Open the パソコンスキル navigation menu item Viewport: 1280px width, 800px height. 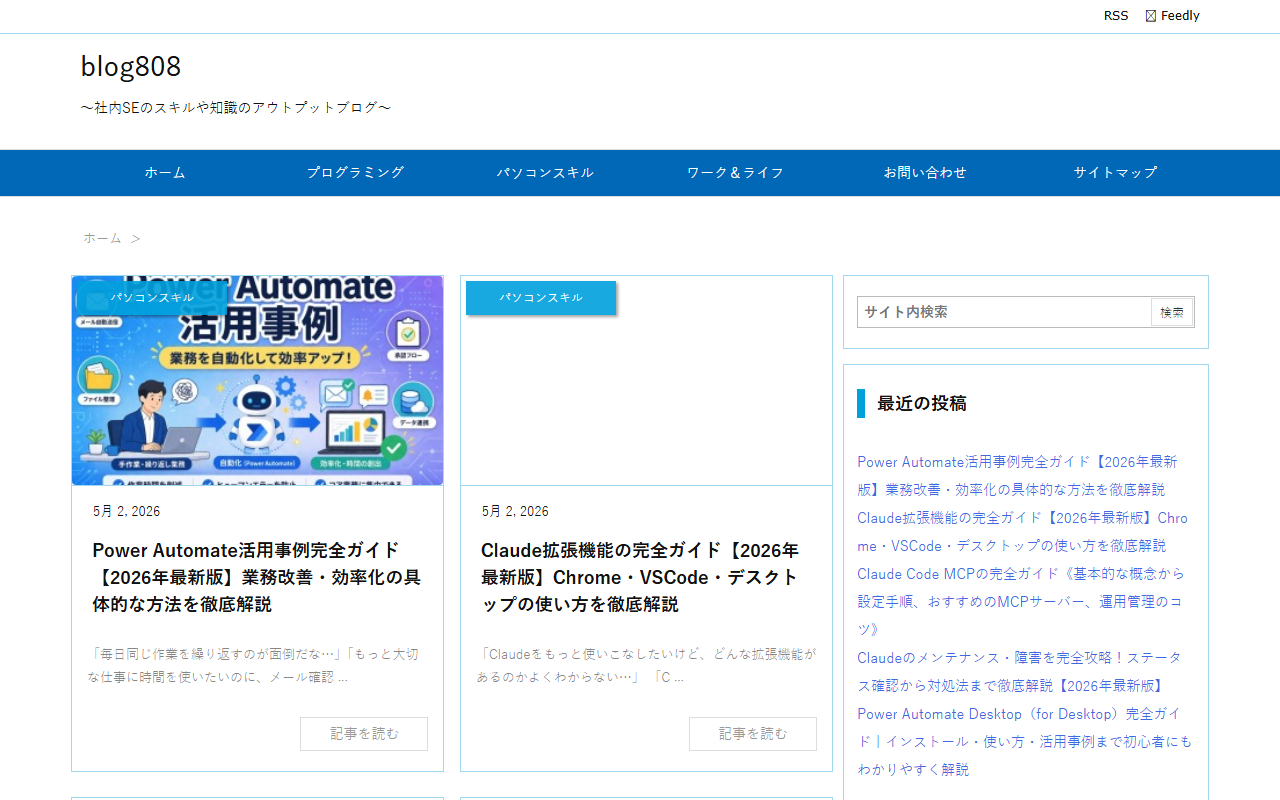click(545, 173)
